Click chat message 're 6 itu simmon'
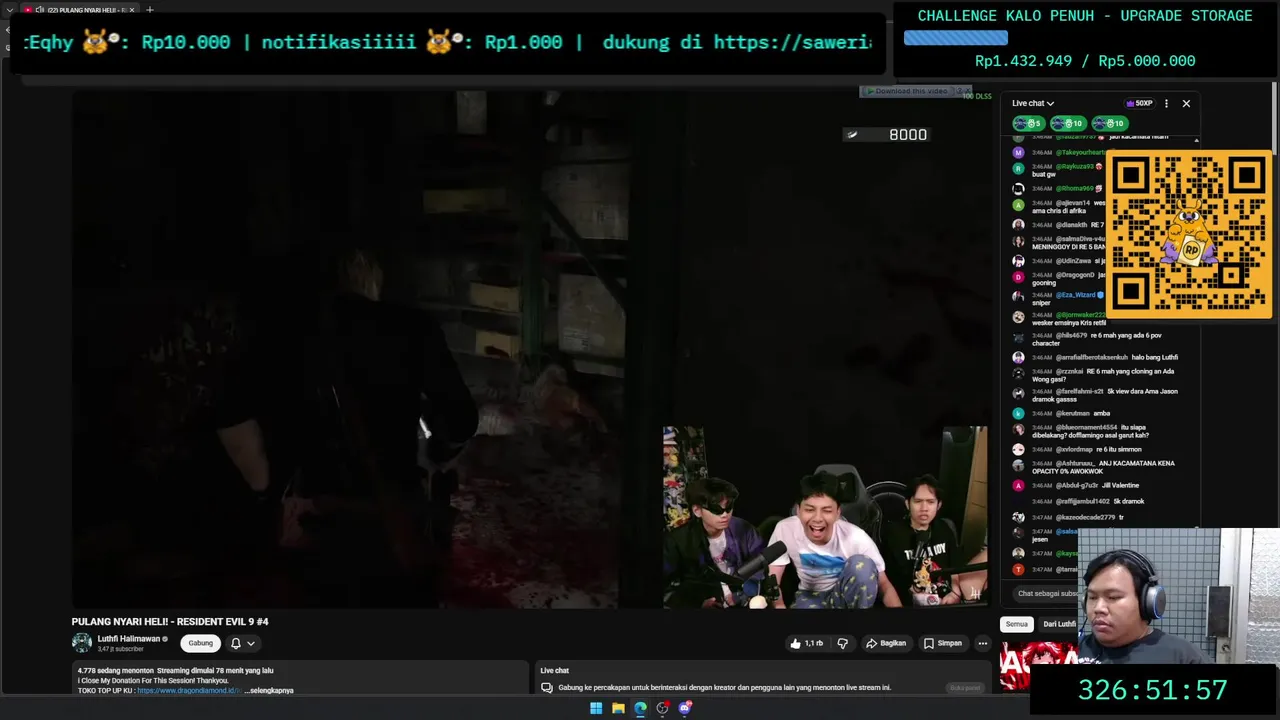This screenshot has width=1280, height=720. pos(1118,449)
